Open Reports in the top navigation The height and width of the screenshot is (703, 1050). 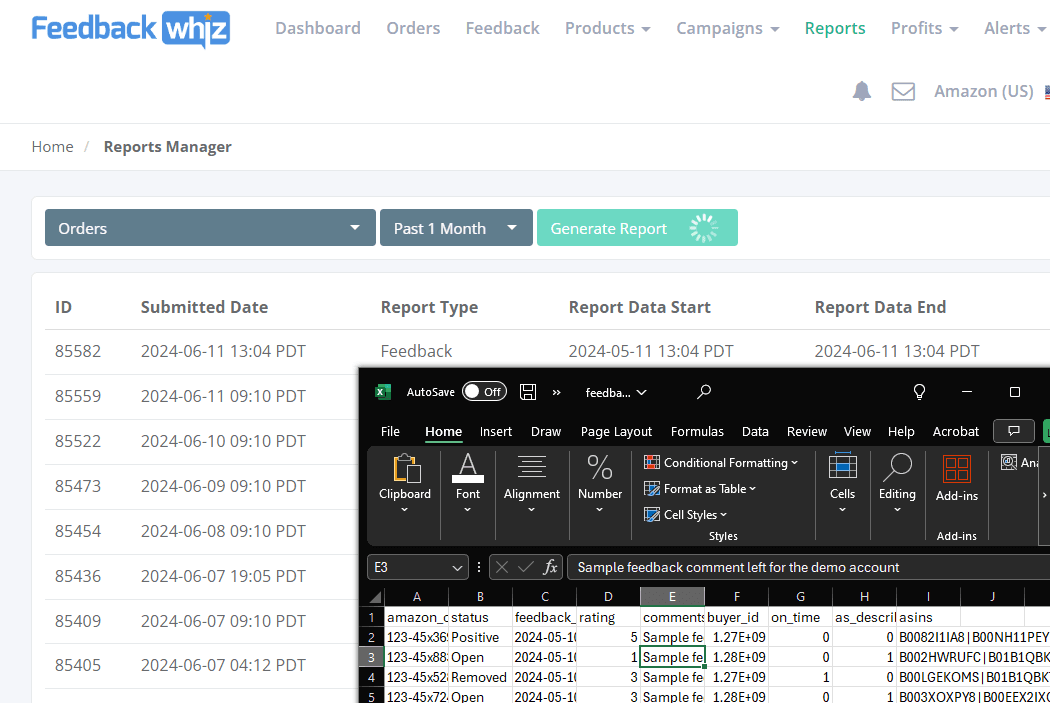click(x=835, y=28)
